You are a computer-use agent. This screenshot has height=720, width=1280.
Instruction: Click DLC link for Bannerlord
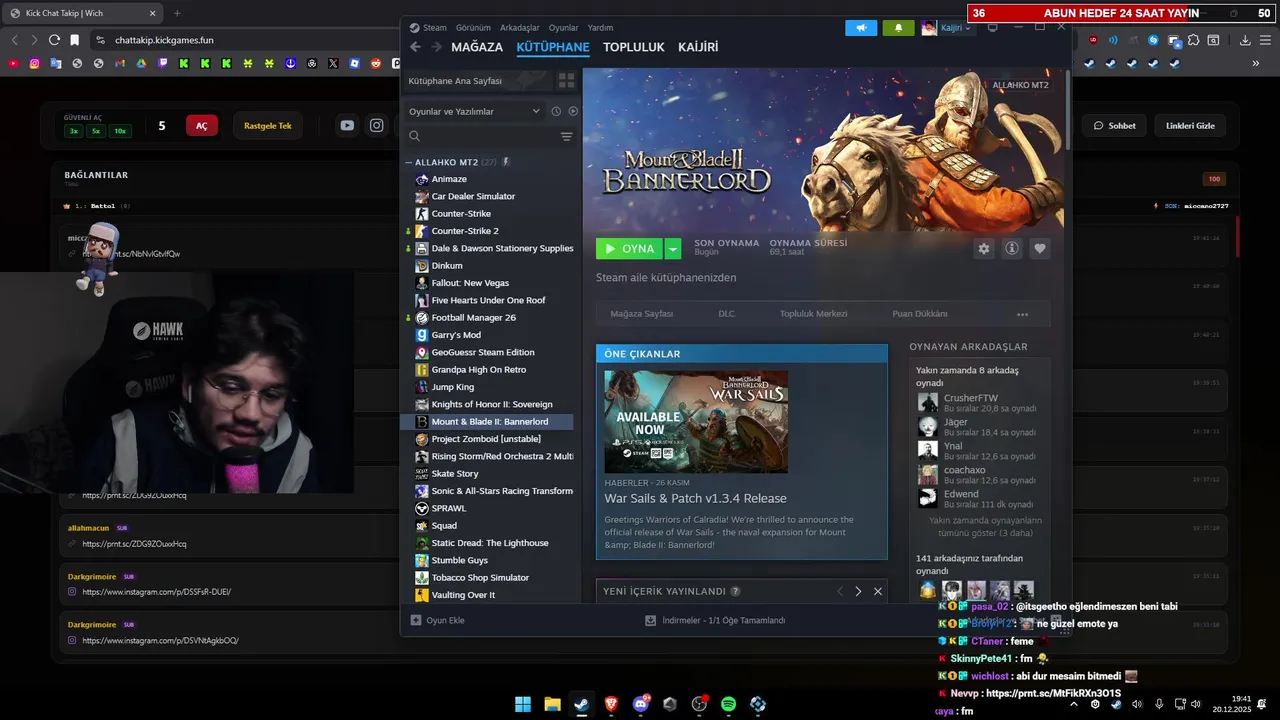(x=727, y=314)
